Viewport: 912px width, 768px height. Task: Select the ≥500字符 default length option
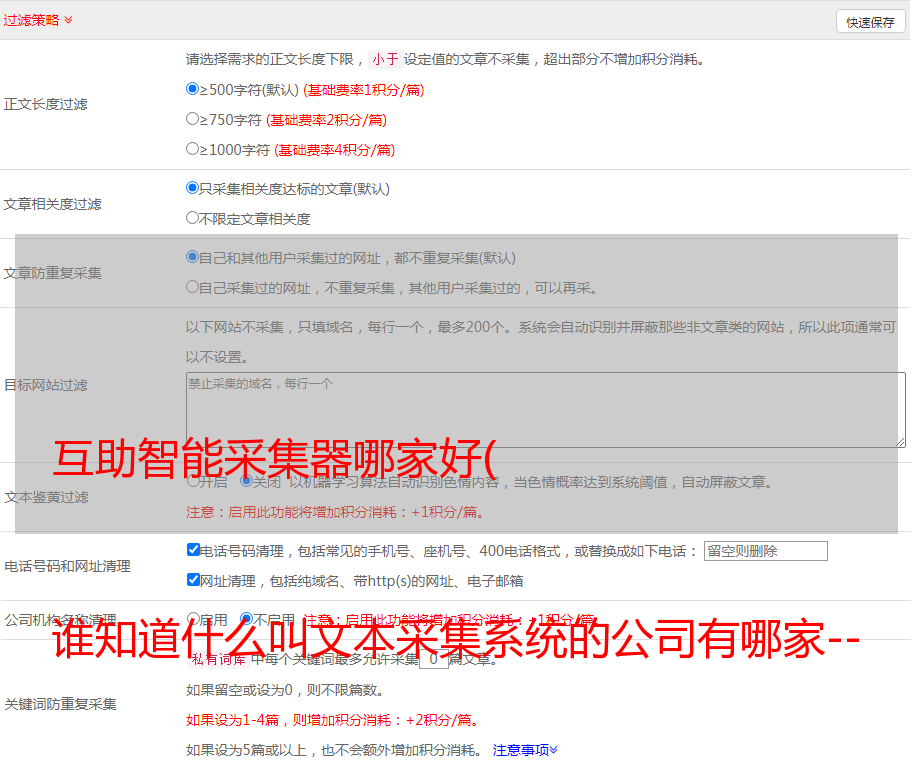[193, 89]
